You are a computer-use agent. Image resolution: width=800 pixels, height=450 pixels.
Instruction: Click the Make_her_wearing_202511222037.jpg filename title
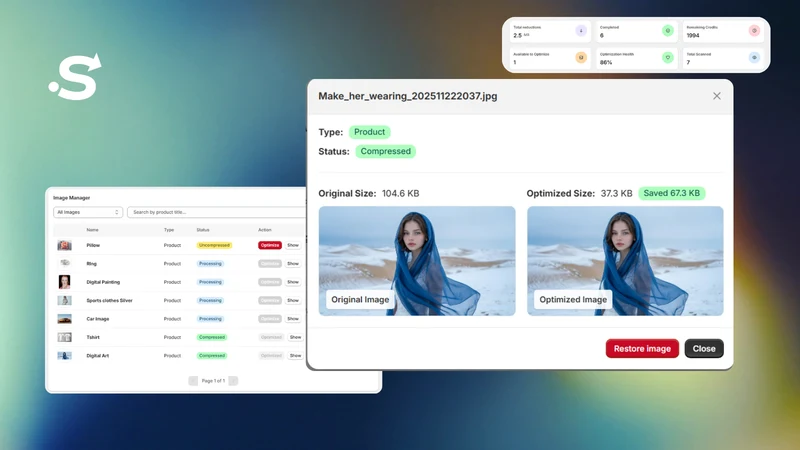(x=408, y=96)
